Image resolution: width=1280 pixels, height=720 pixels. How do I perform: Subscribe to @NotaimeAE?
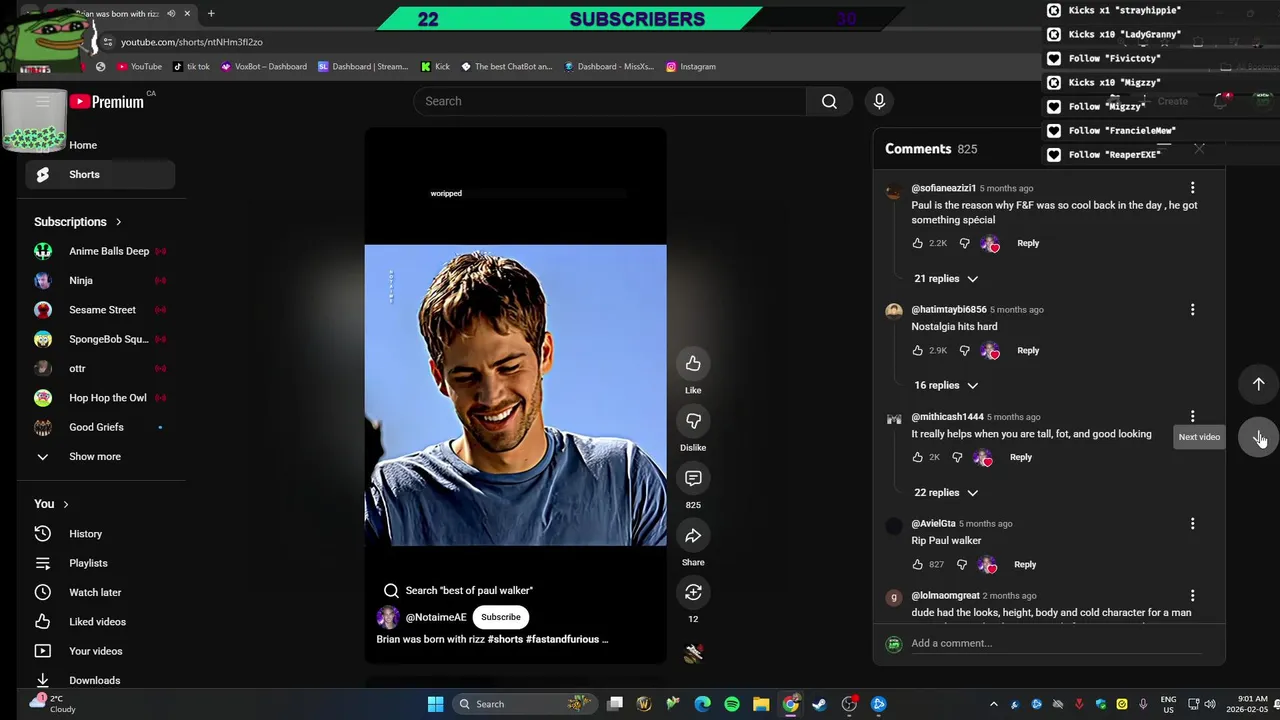point(501,617)
